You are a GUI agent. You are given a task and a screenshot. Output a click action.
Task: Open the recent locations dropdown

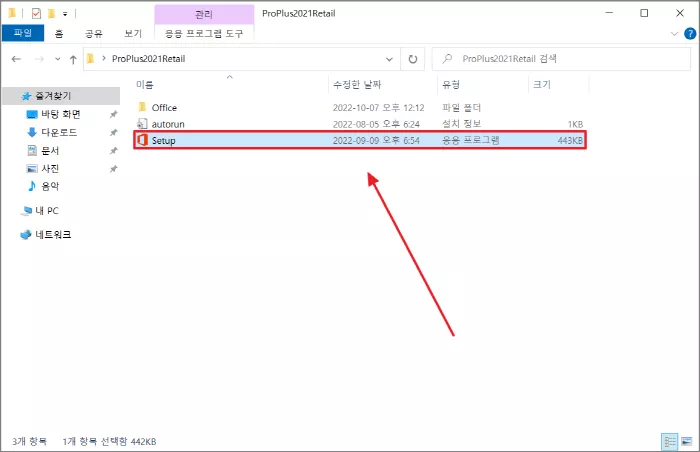(x=58, y=59)
